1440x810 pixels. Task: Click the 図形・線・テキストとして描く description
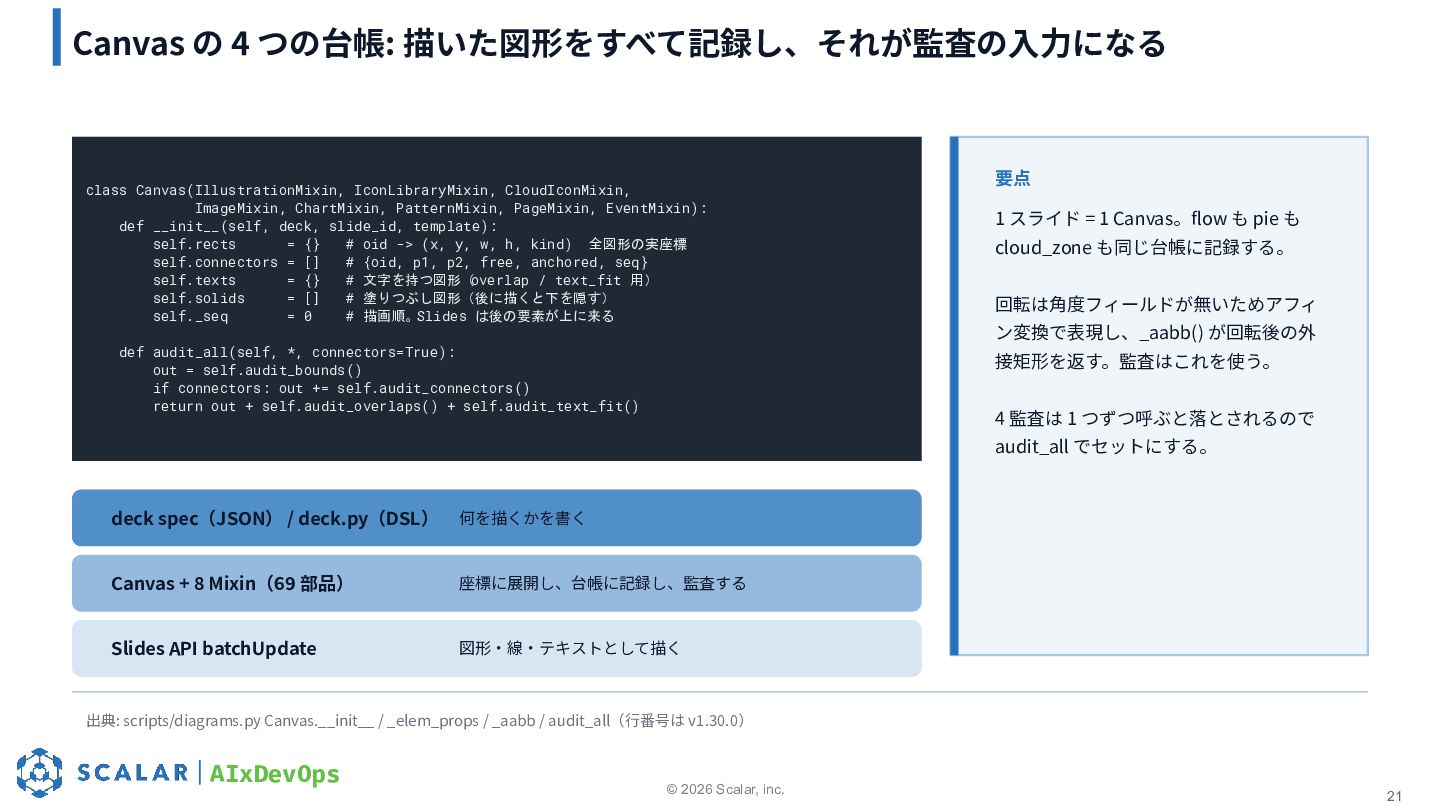coord(570,648)
